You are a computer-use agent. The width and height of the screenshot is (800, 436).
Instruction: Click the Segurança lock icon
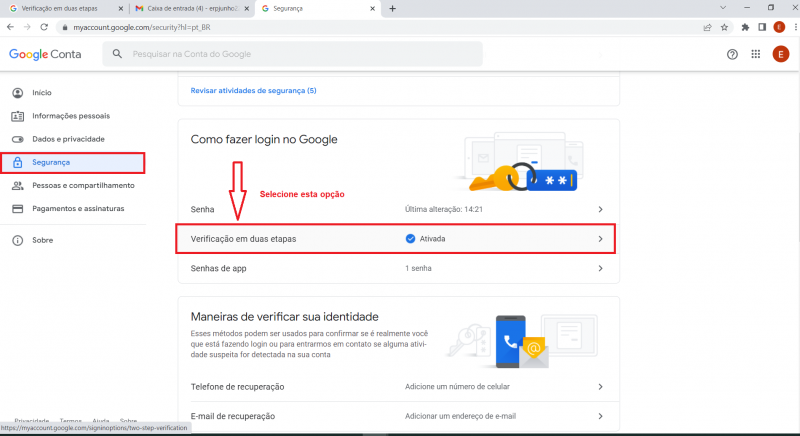click(x=18, y=163)
